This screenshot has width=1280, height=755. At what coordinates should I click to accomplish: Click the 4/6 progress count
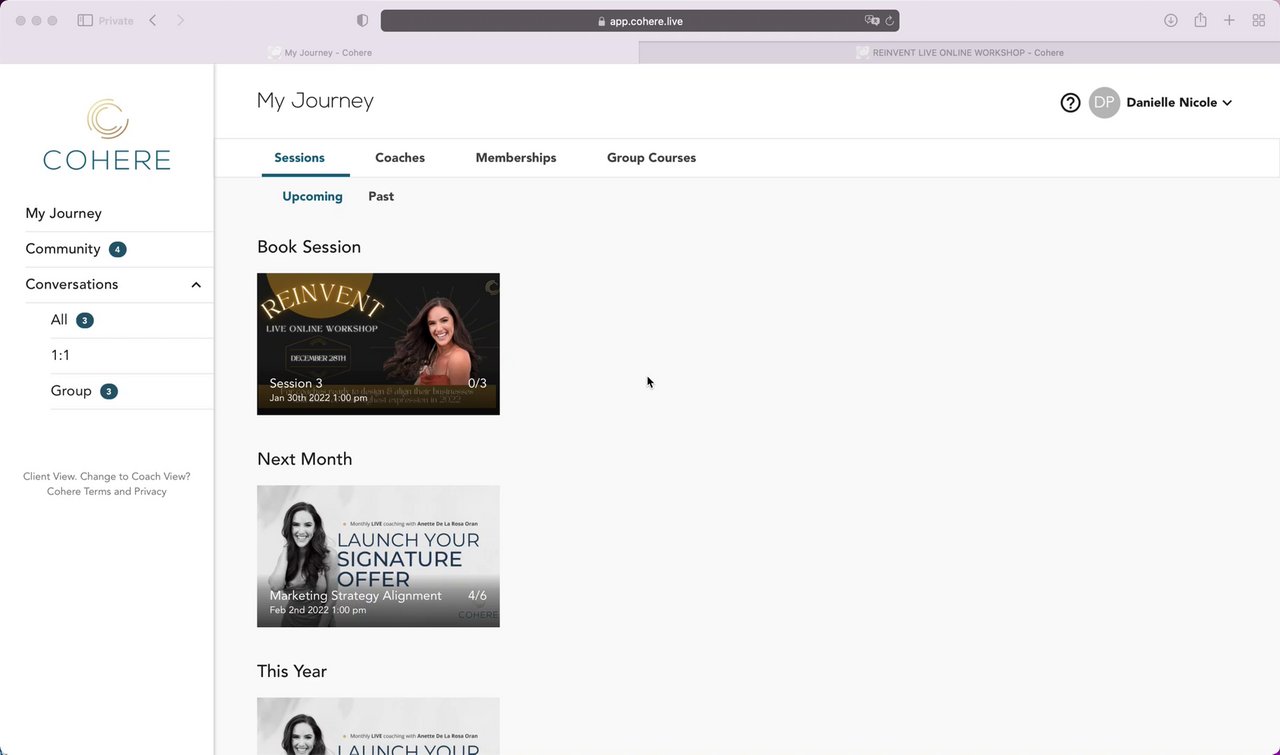[x=477, y=596]
